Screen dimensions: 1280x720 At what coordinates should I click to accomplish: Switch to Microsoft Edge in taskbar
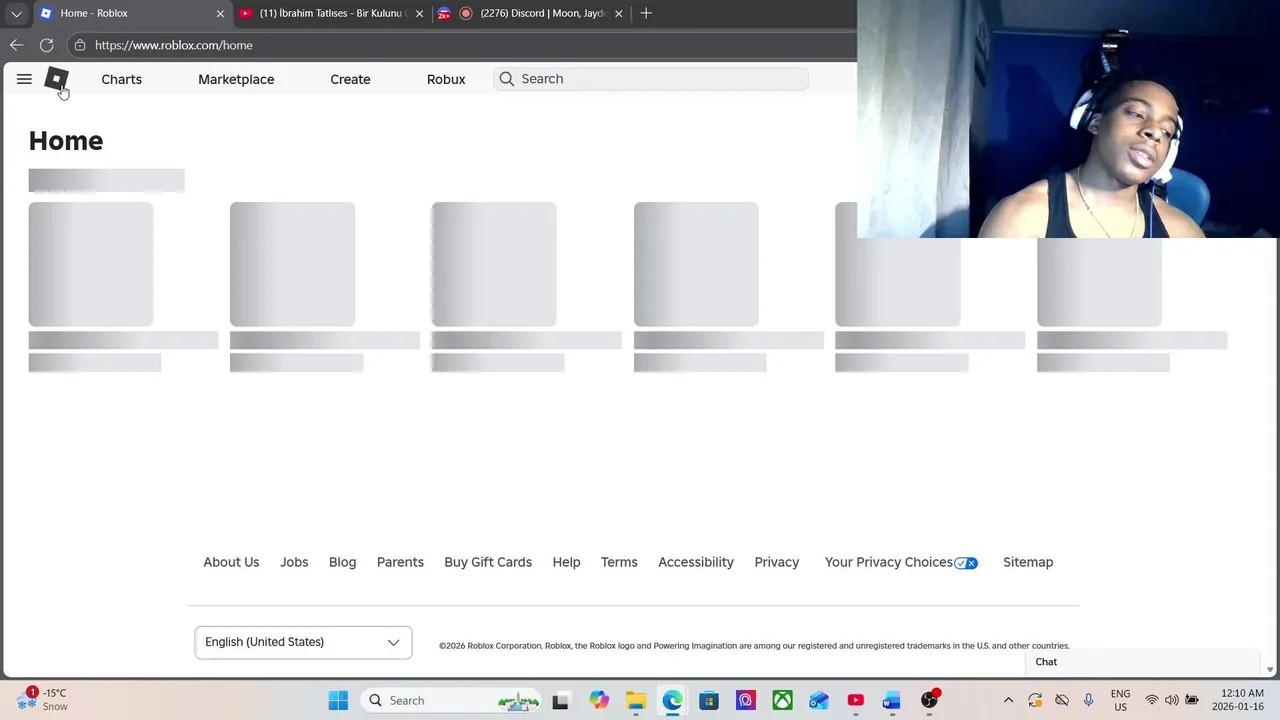pos(672,700)
